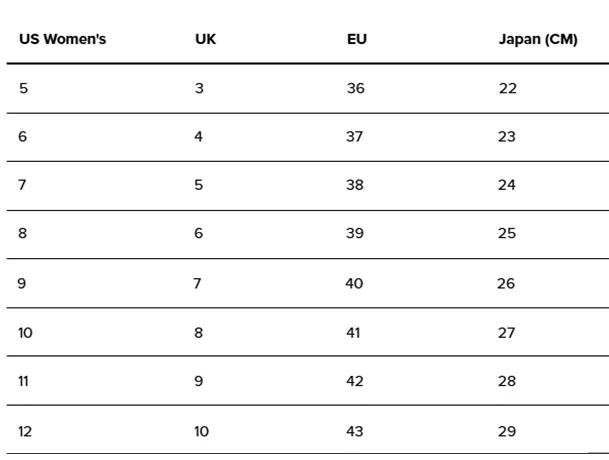
Task: Select Japan size 27 cell
Action: (x=507, y=332)
